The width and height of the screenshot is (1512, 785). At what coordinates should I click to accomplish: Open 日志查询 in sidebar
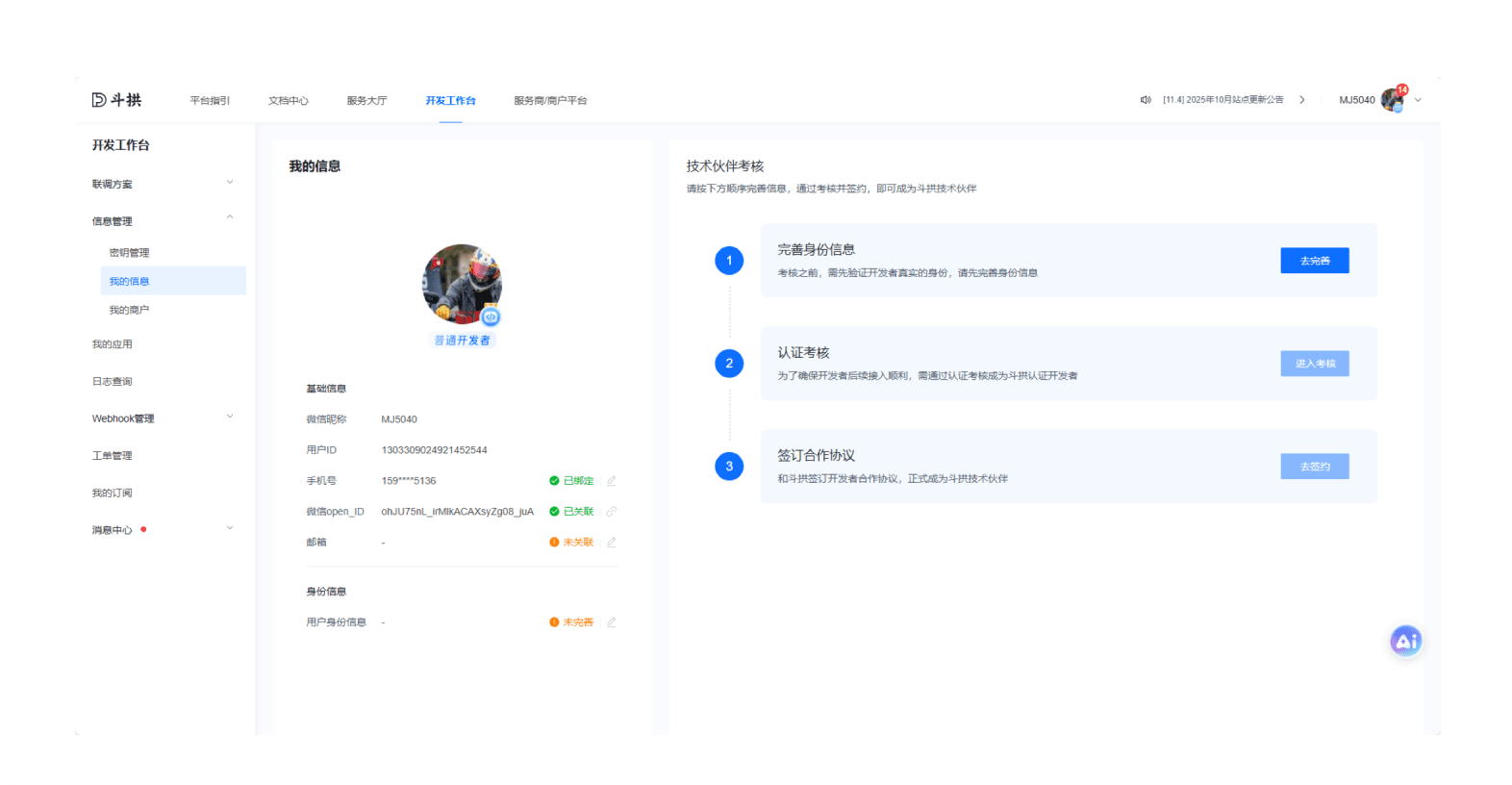point(113,382)
